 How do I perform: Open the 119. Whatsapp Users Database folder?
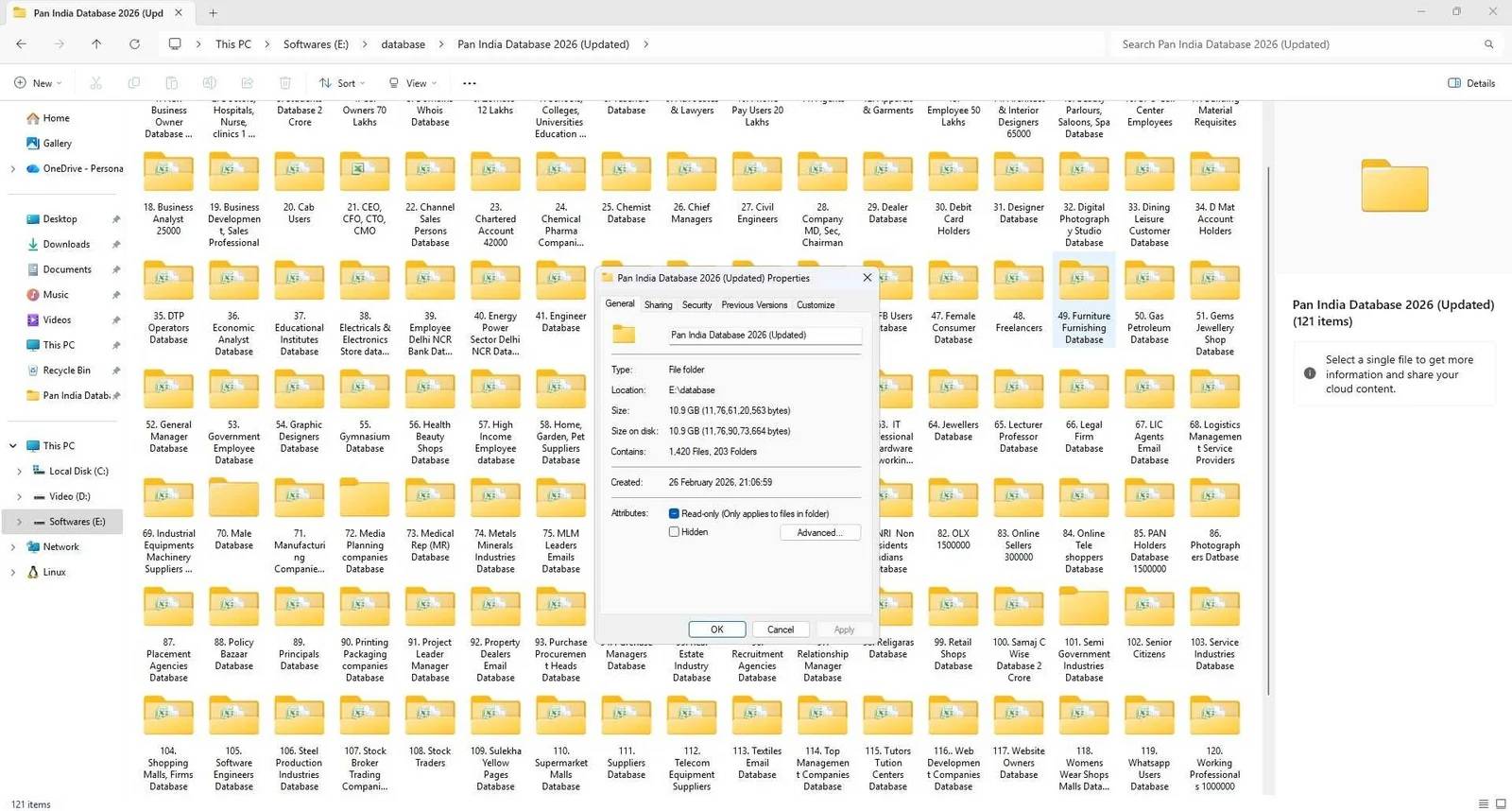pyautogui.click(x=1149, y=743)
